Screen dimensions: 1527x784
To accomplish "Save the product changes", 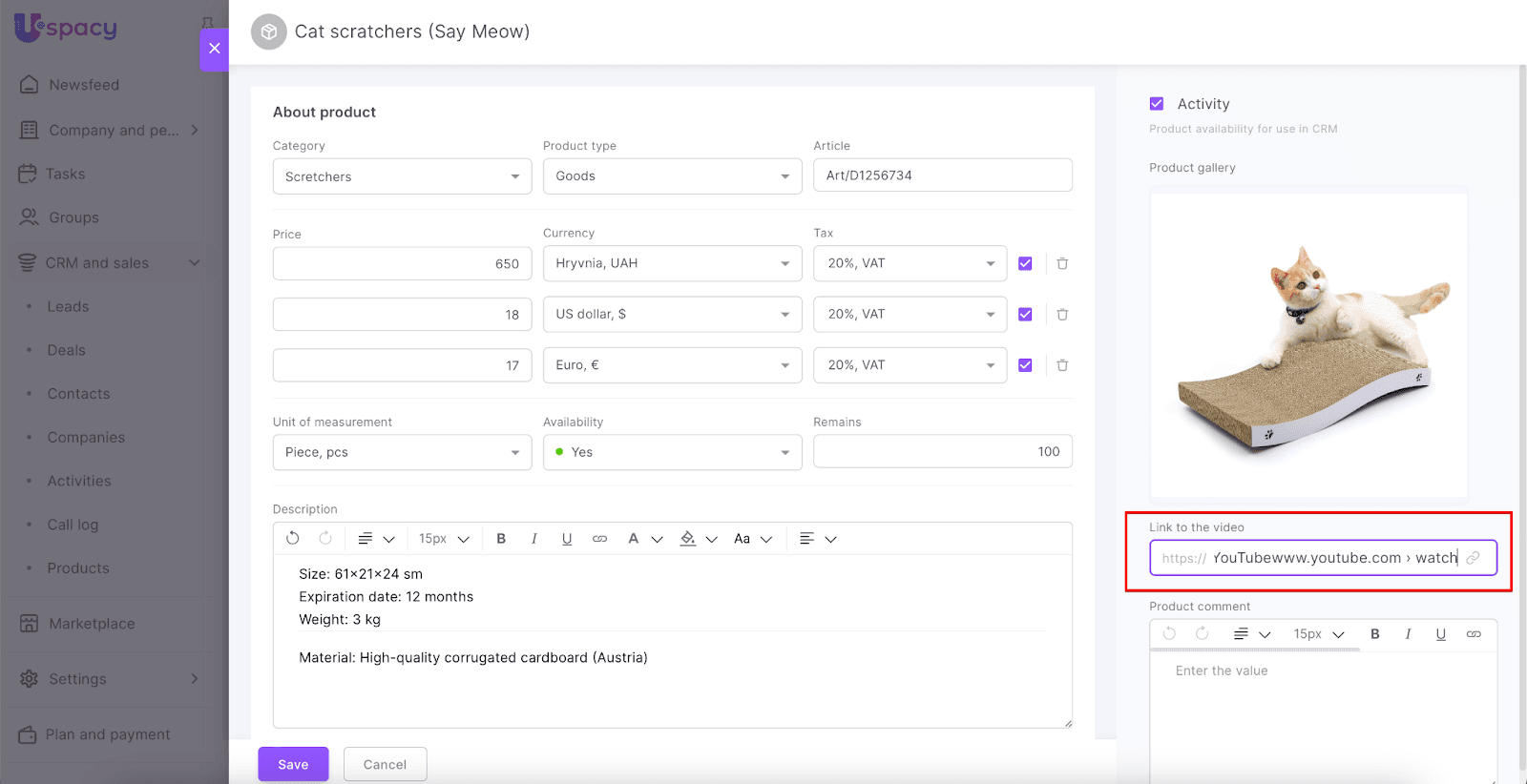I will point(293,764).
